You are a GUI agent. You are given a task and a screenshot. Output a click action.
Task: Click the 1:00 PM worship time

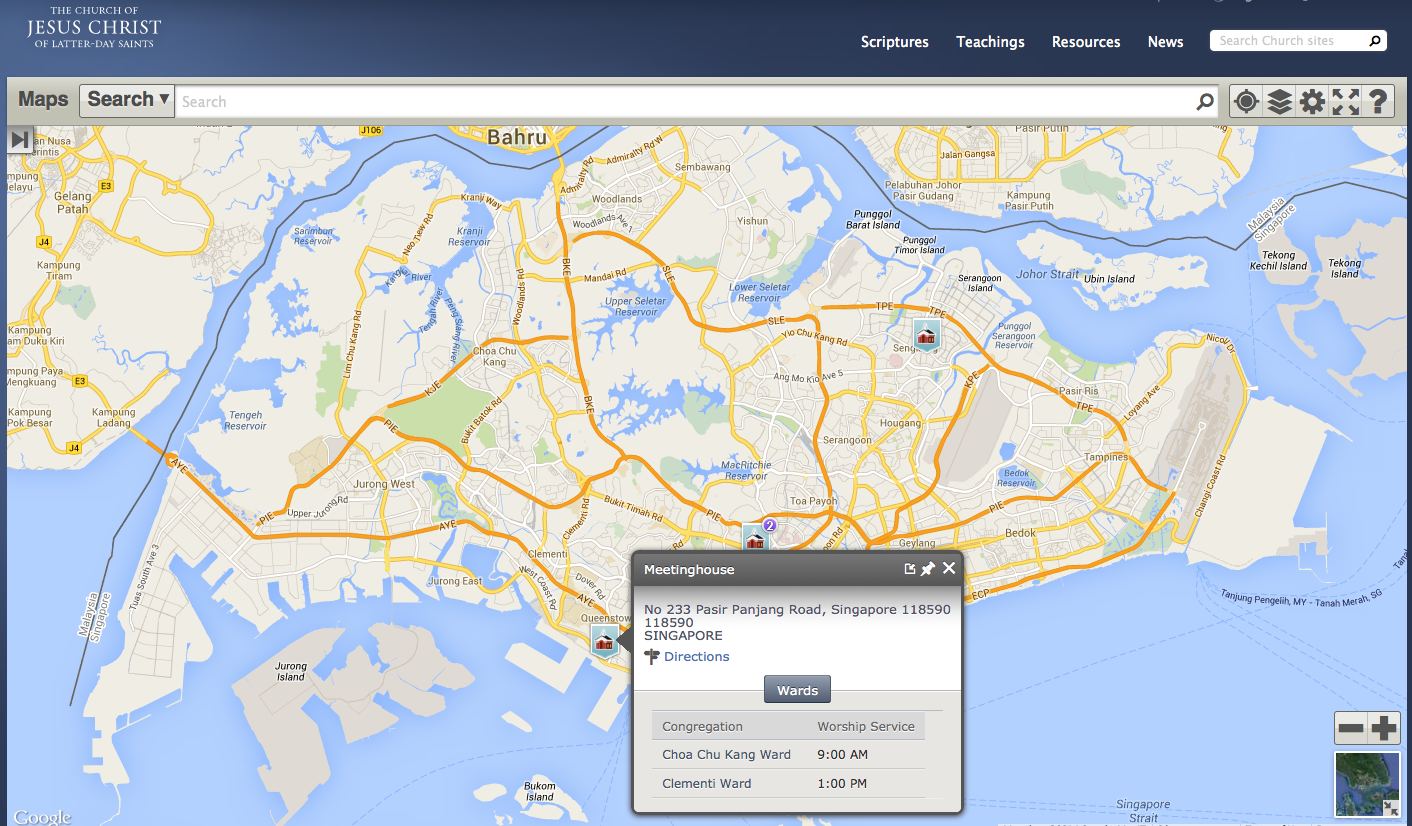tap(842, 783)
